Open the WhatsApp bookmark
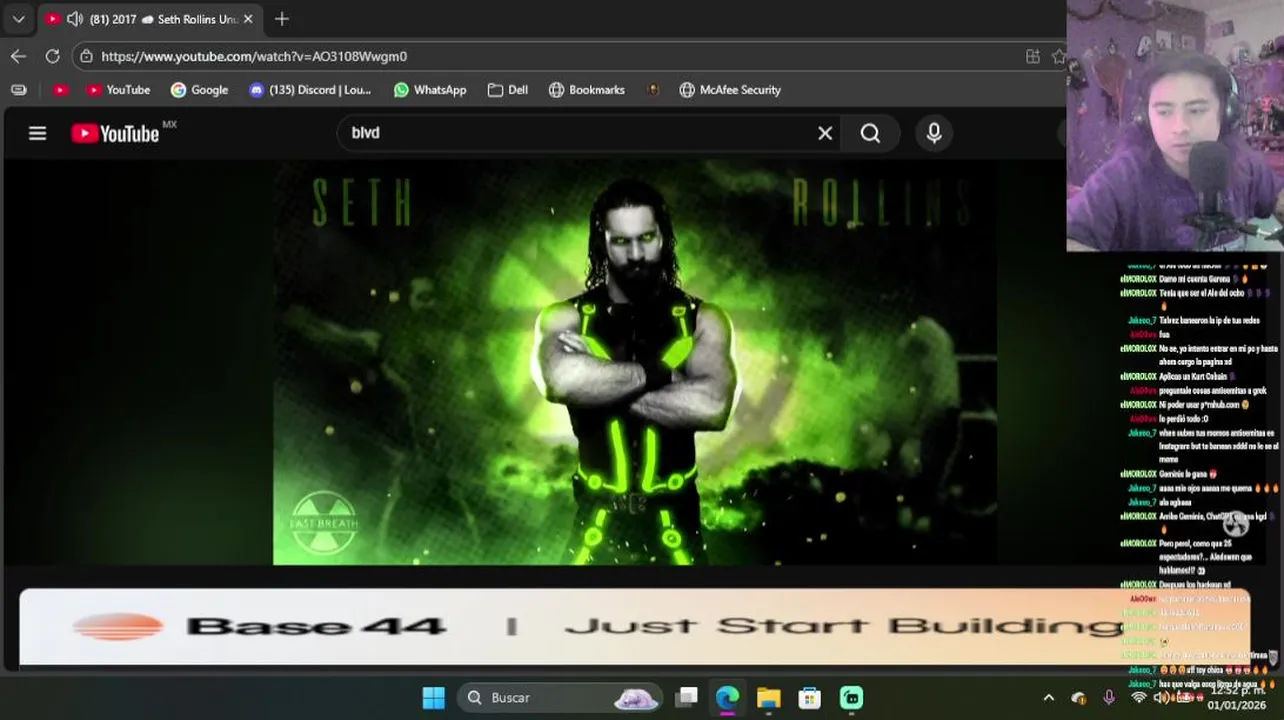This screenshot has height=720, width=1284. click(430, 90)
